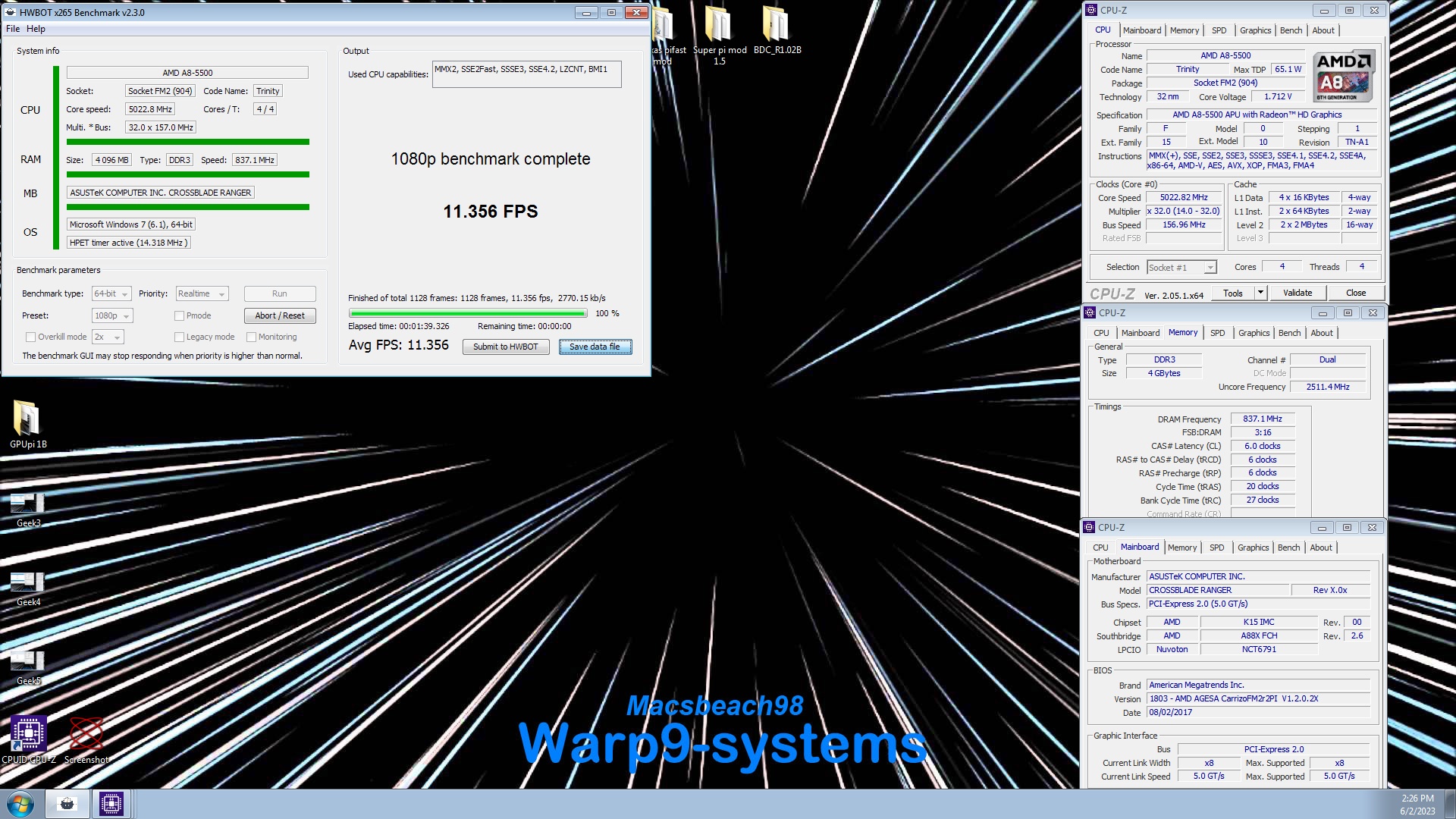Click the HPET timer active field
This screenshot has height=819, width=1456.
click(128, 243)
